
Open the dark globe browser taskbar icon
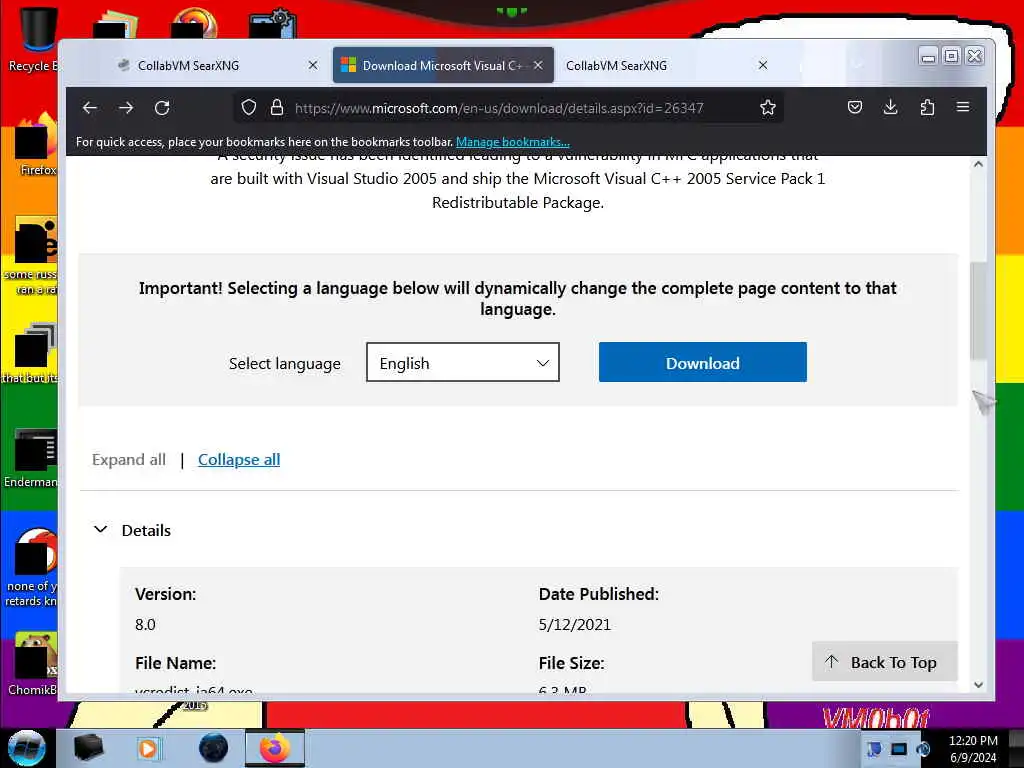click(214, 748)
